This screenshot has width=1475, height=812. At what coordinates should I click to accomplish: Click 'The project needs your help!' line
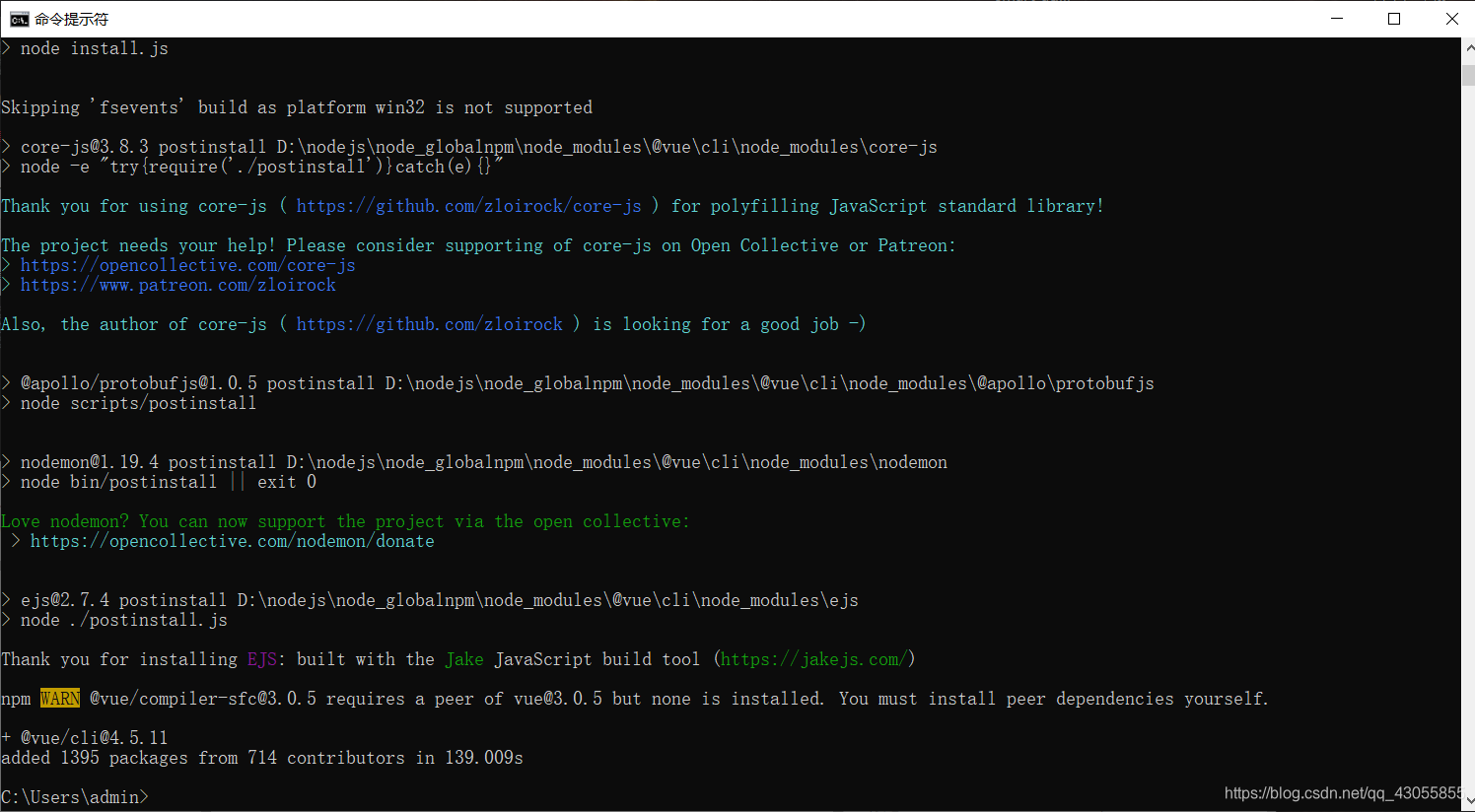tap(479, 245)
